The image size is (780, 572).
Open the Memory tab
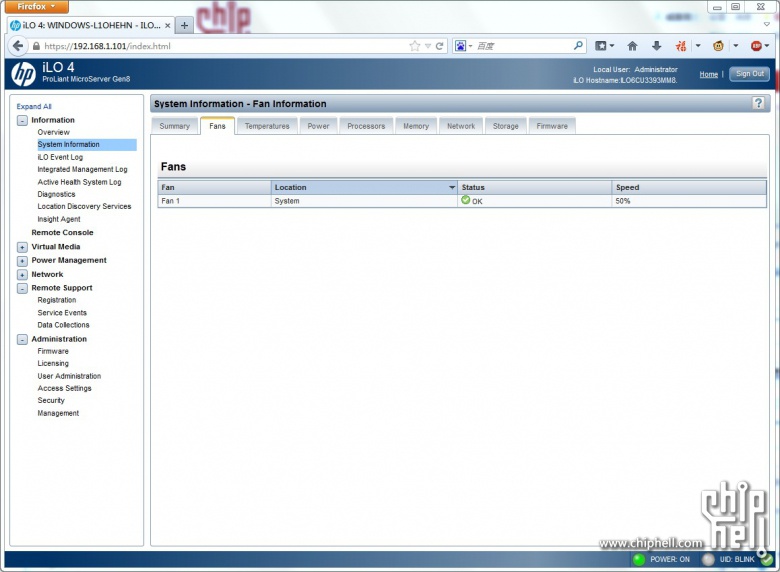(x=416, y=126)
